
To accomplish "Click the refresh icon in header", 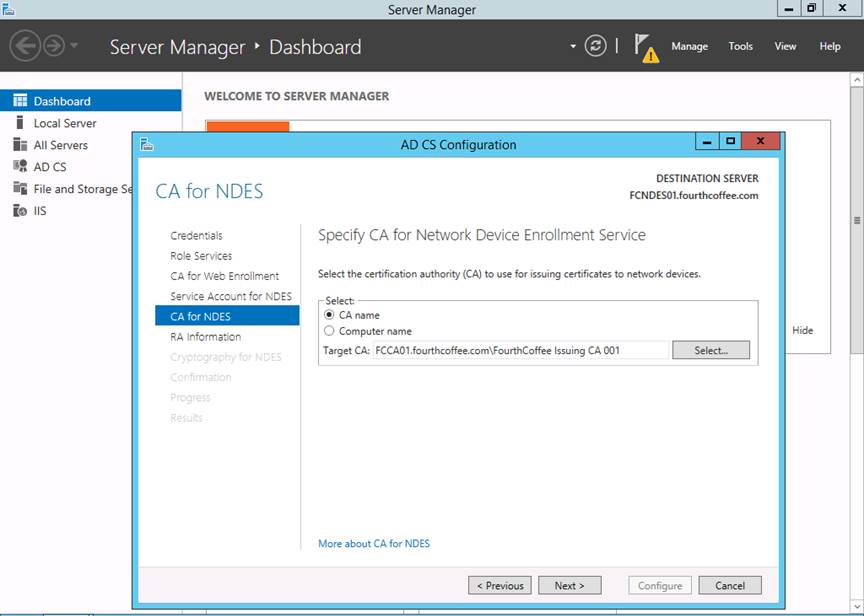I will pyautogui.click(x=596, y=46).
